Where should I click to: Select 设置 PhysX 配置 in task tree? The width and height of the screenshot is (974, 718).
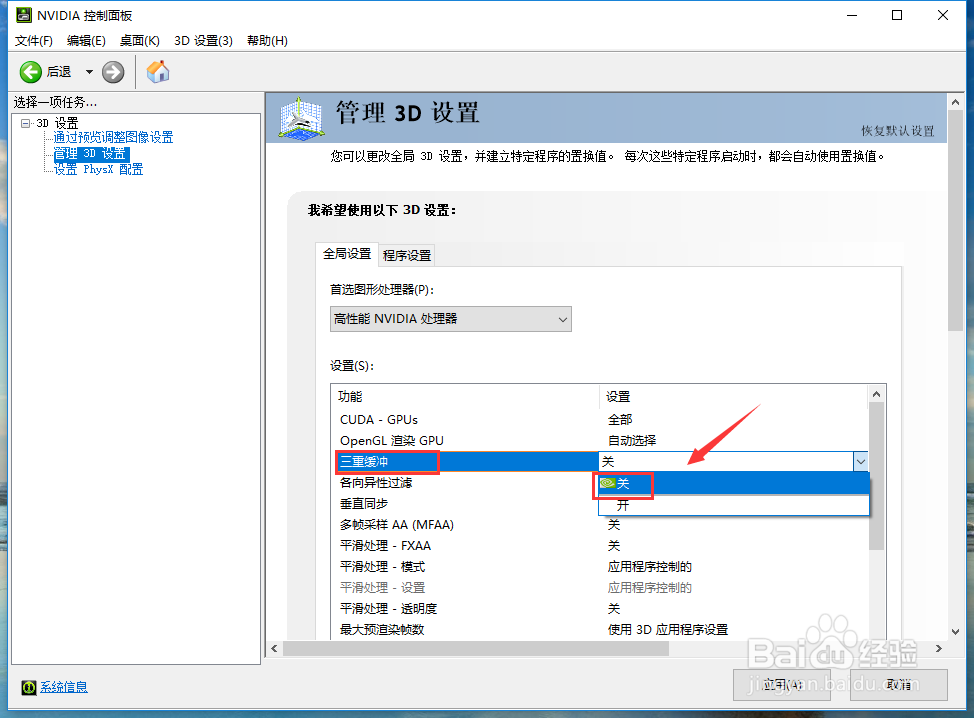pyautogui.click(x=98, y=169)
